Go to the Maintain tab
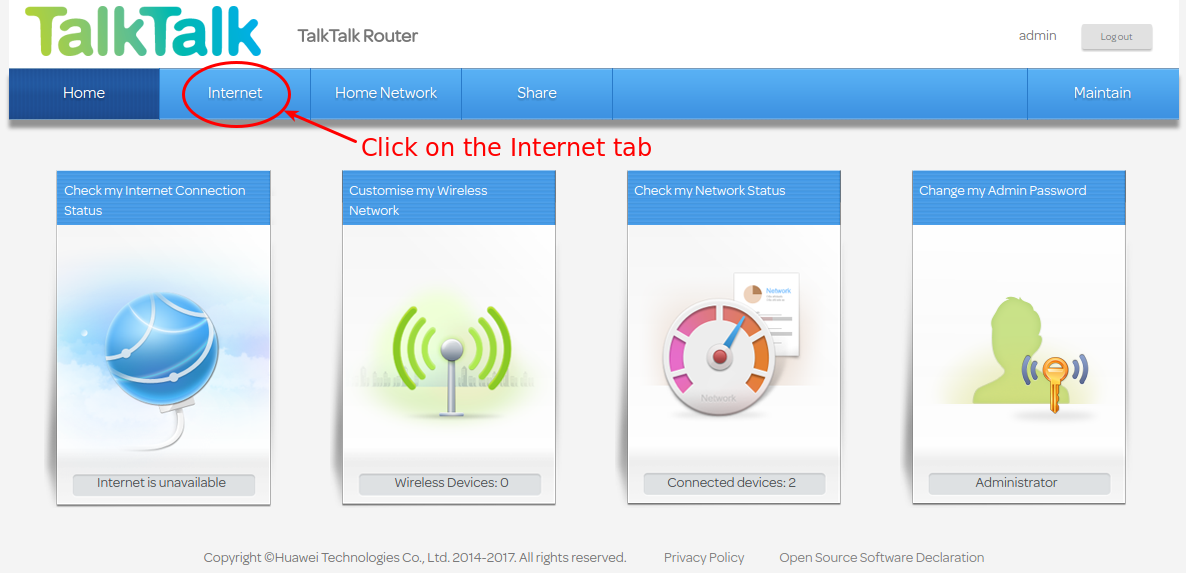The width and height of the screenshot is (1186, 573). [1103, 94]
